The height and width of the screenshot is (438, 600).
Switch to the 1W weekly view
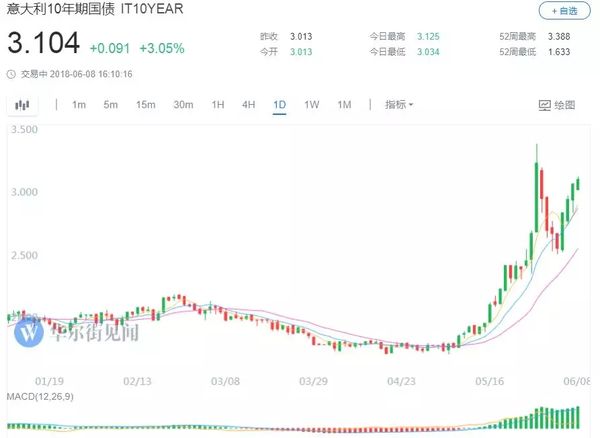point(312,105)
